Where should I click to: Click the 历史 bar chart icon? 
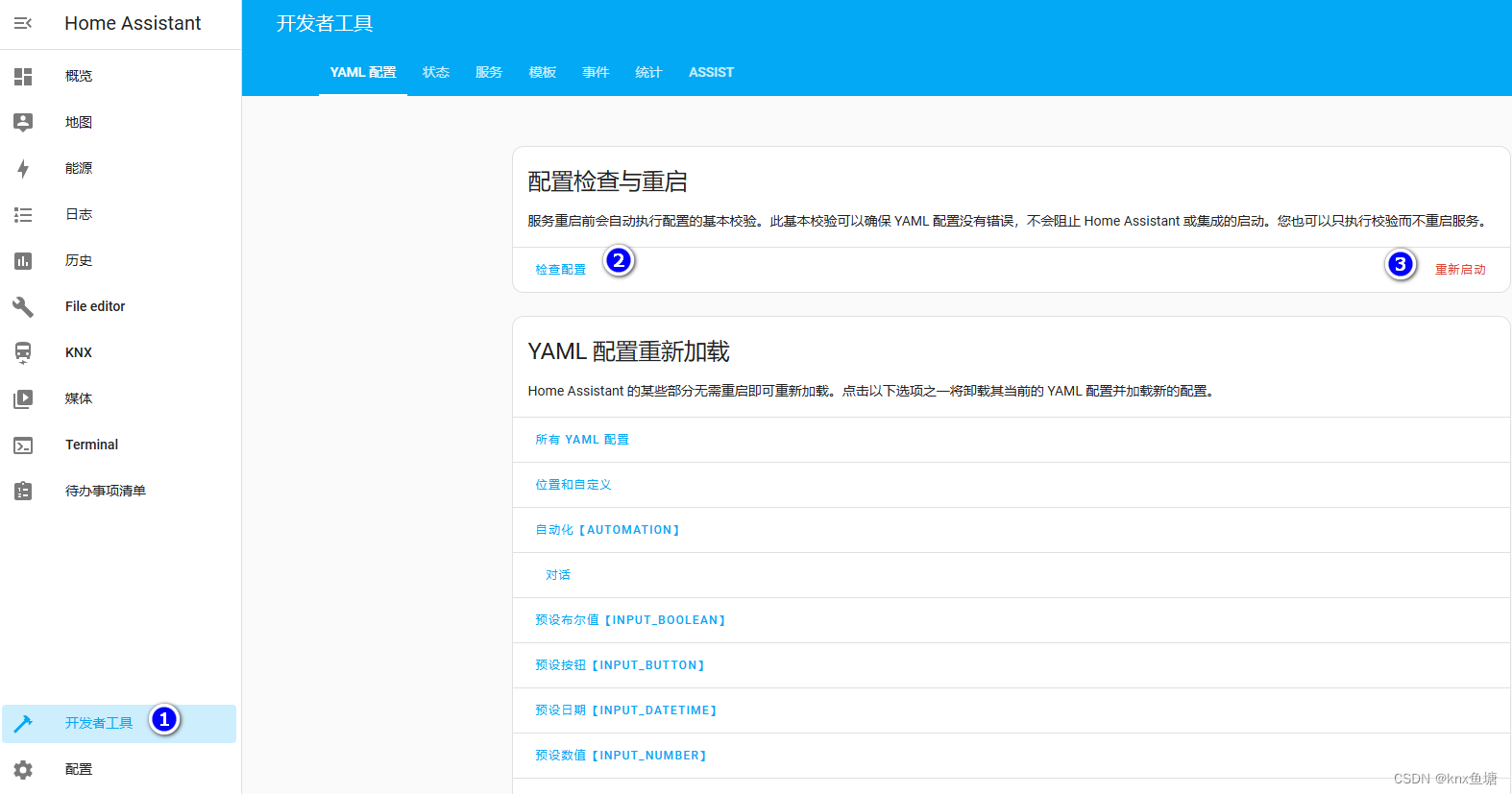(23, 260)
